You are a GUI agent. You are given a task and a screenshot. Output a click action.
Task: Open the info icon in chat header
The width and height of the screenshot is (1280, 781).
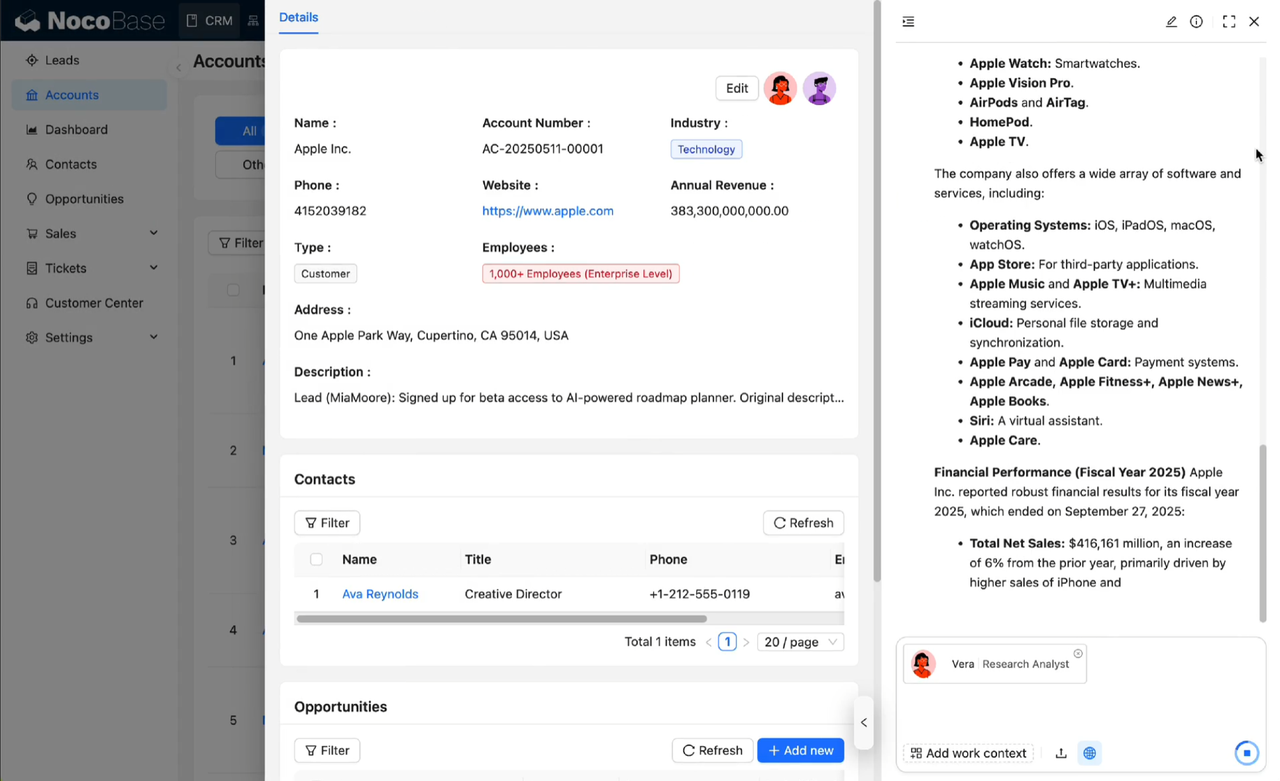1196,22
